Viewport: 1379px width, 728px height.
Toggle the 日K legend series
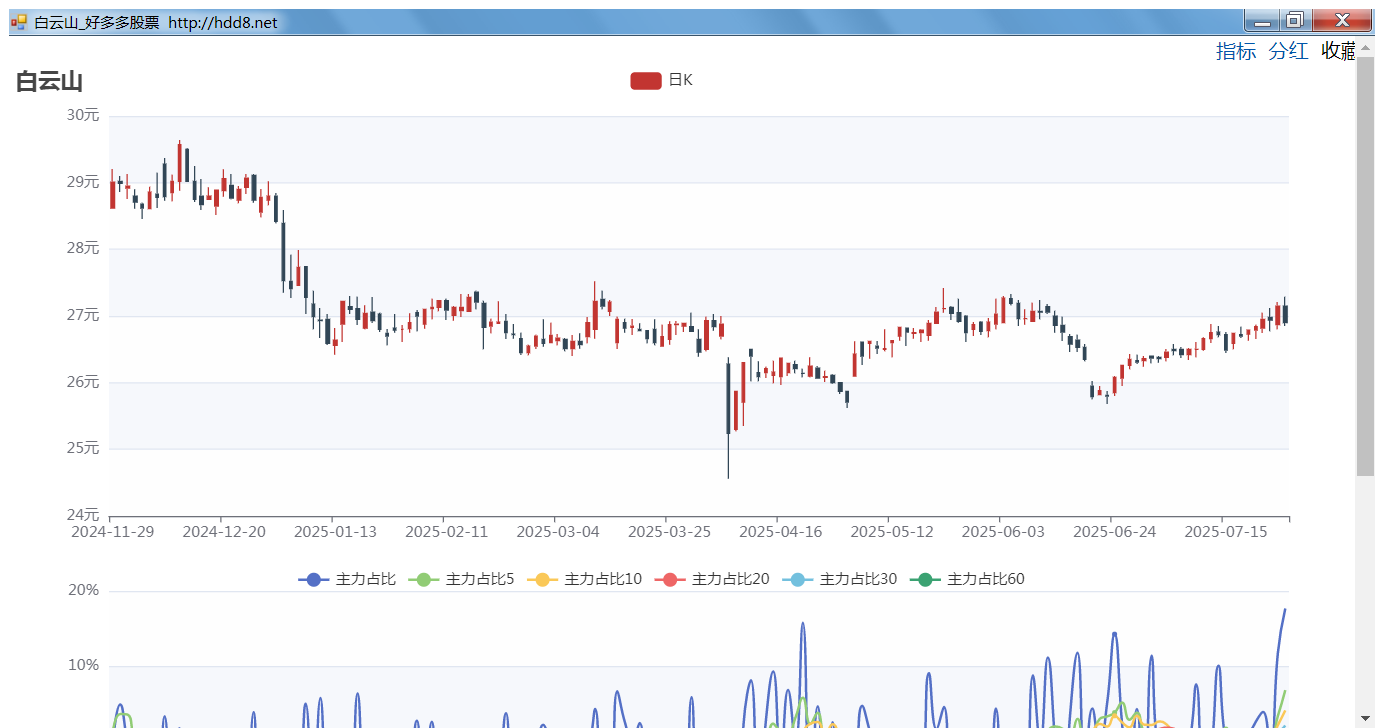[661, 80]
